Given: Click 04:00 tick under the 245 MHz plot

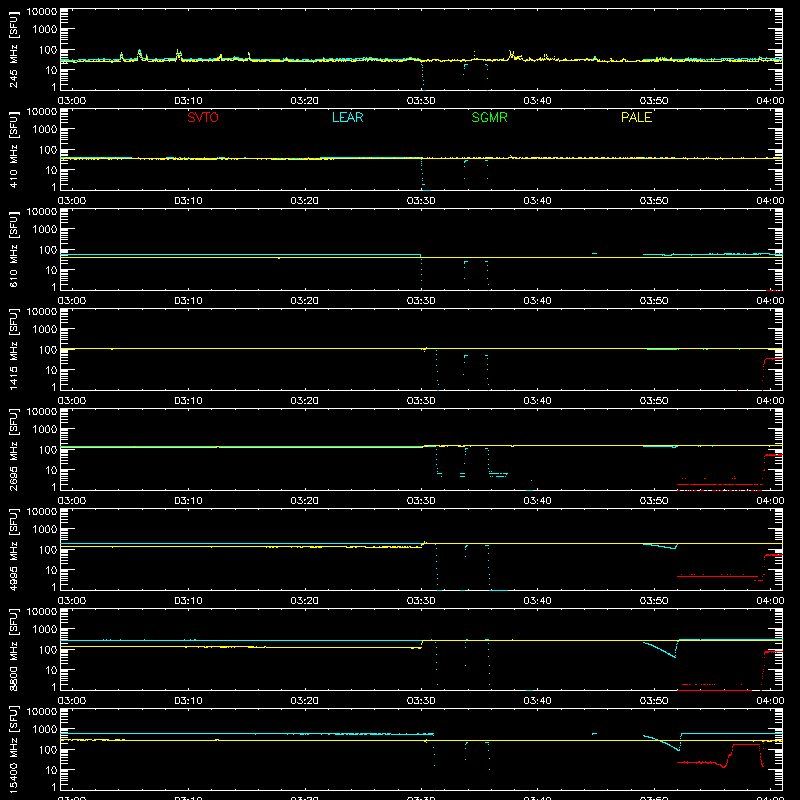Looking at the screenshot, I should 770,101.
